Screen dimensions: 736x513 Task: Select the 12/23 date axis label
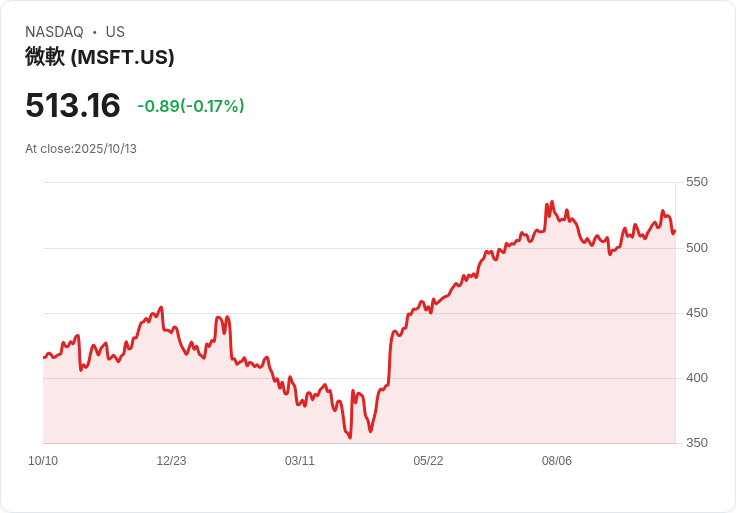tap(171, 461)
